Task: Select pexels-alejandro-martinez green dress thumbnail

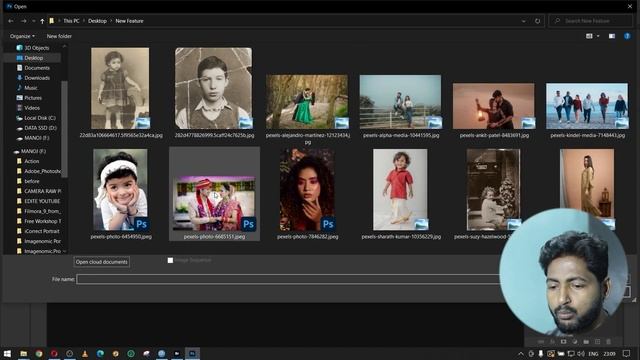Action: click(307, 102)
